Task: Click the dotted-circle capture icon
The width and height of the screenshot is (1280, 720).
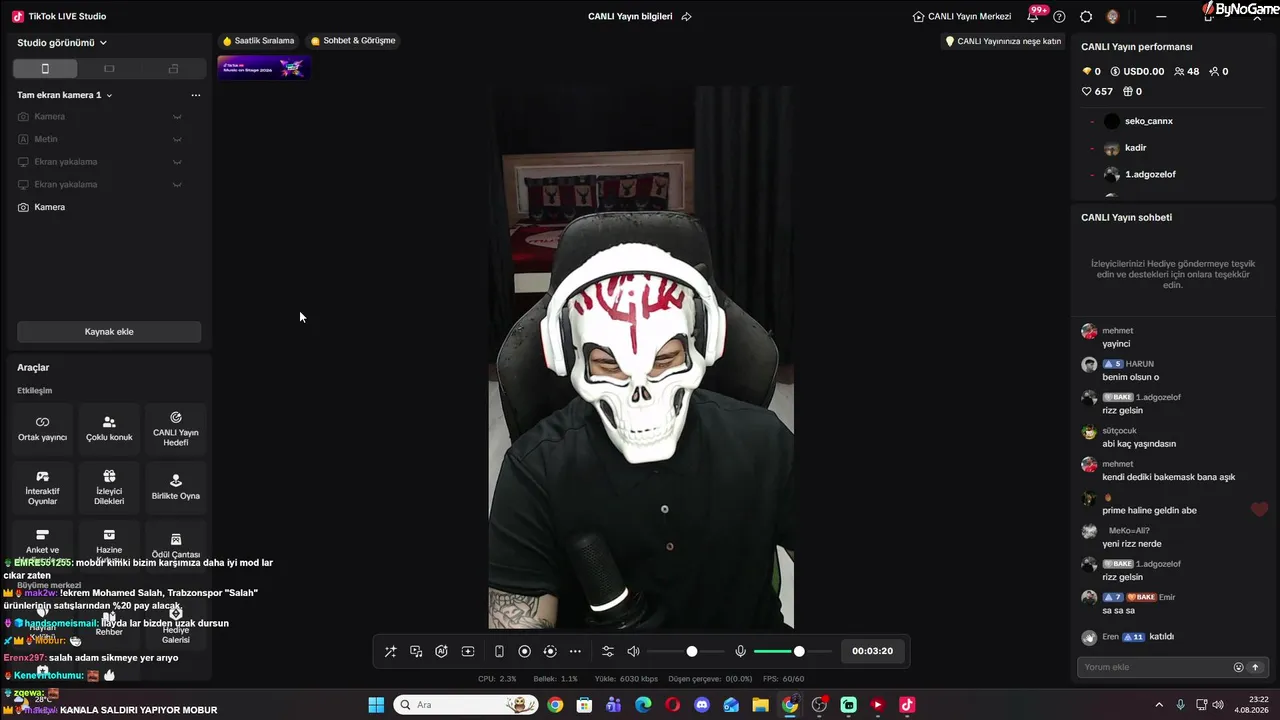Action: [x=549, y=651]
